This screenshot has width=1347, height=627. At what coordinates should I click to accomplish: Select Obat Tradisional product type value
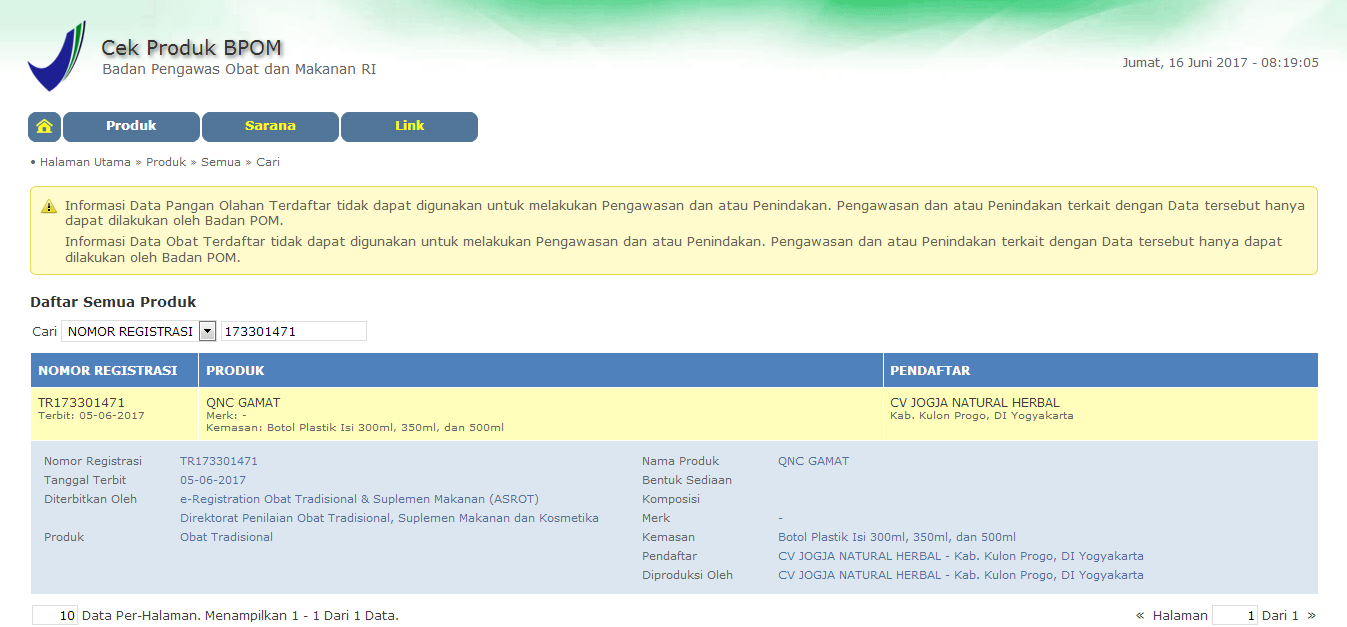point(226,537)
